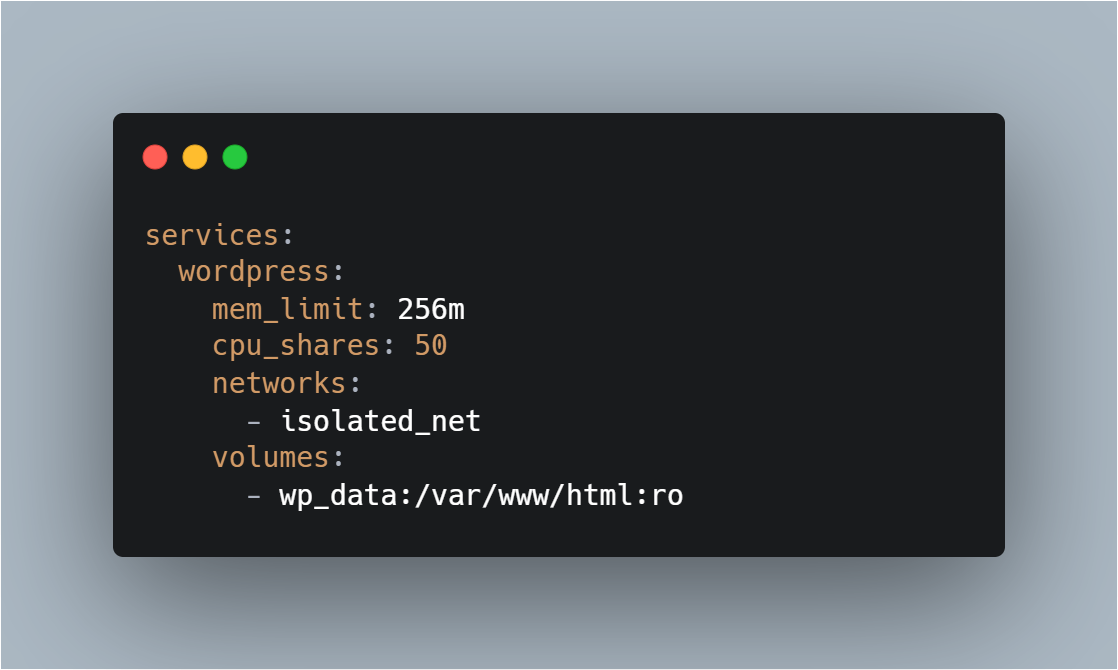Click the yellow minimize dot
Image resolution: width=1118 pixels, height=670 pixels.
tap(195, 157)
